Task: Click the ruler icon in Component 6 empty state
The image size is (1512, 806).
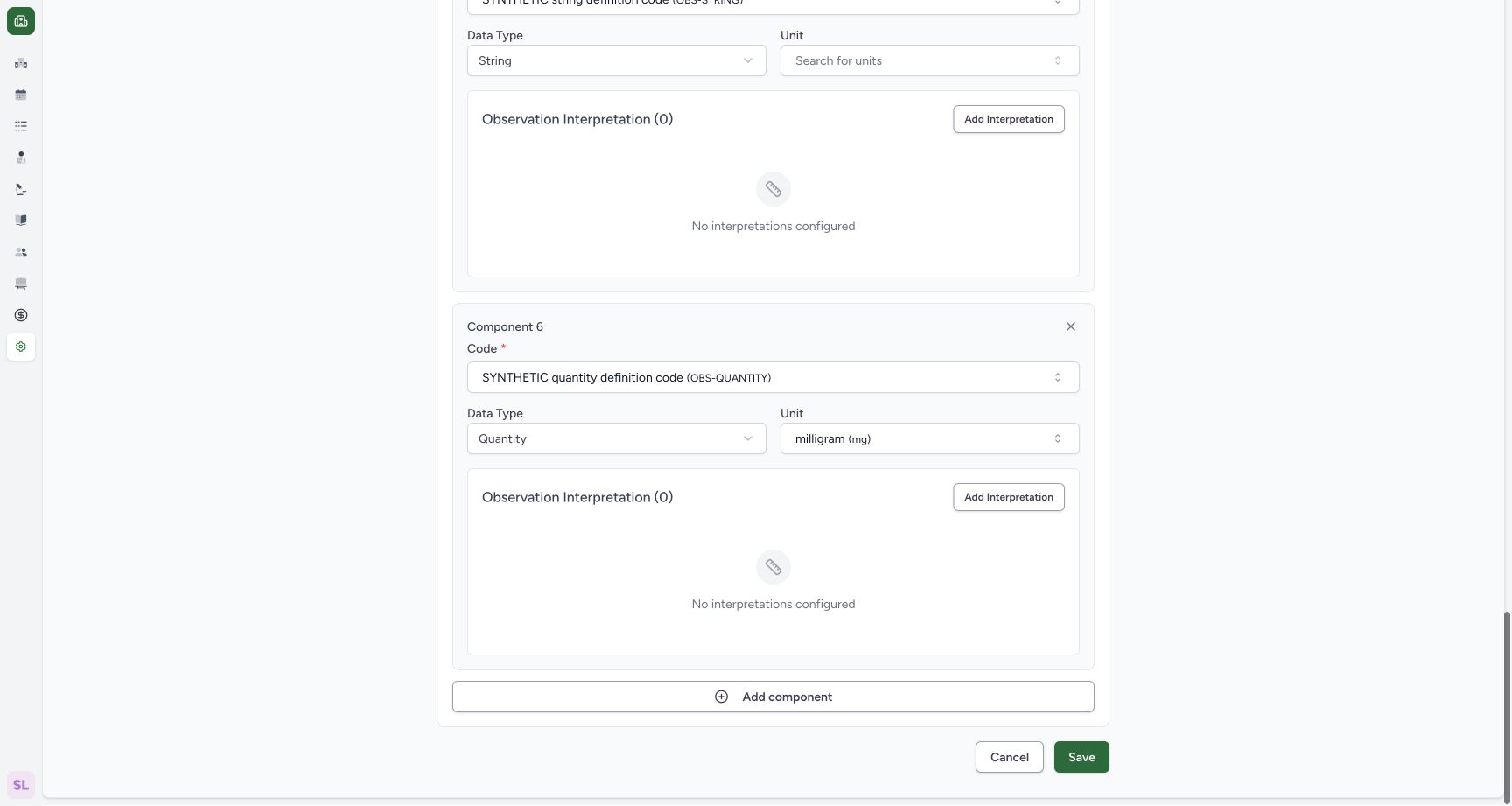Action: pyautogui.click(x=773, y=567)
